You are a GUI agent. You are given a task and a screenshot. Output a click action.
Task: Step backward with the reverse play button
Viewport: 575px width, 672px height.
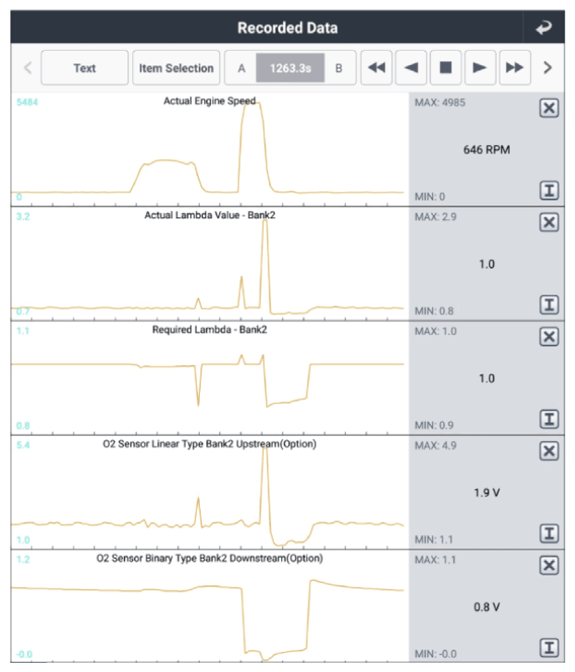[411, 68]
